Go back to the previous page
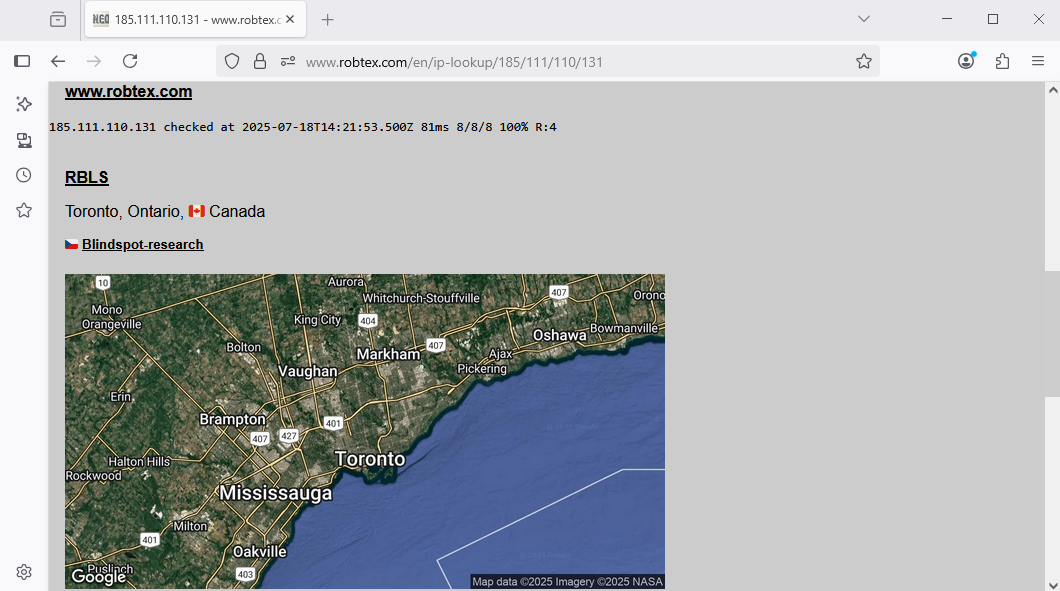The image size is (1060, 591). [x=58, y=61]
